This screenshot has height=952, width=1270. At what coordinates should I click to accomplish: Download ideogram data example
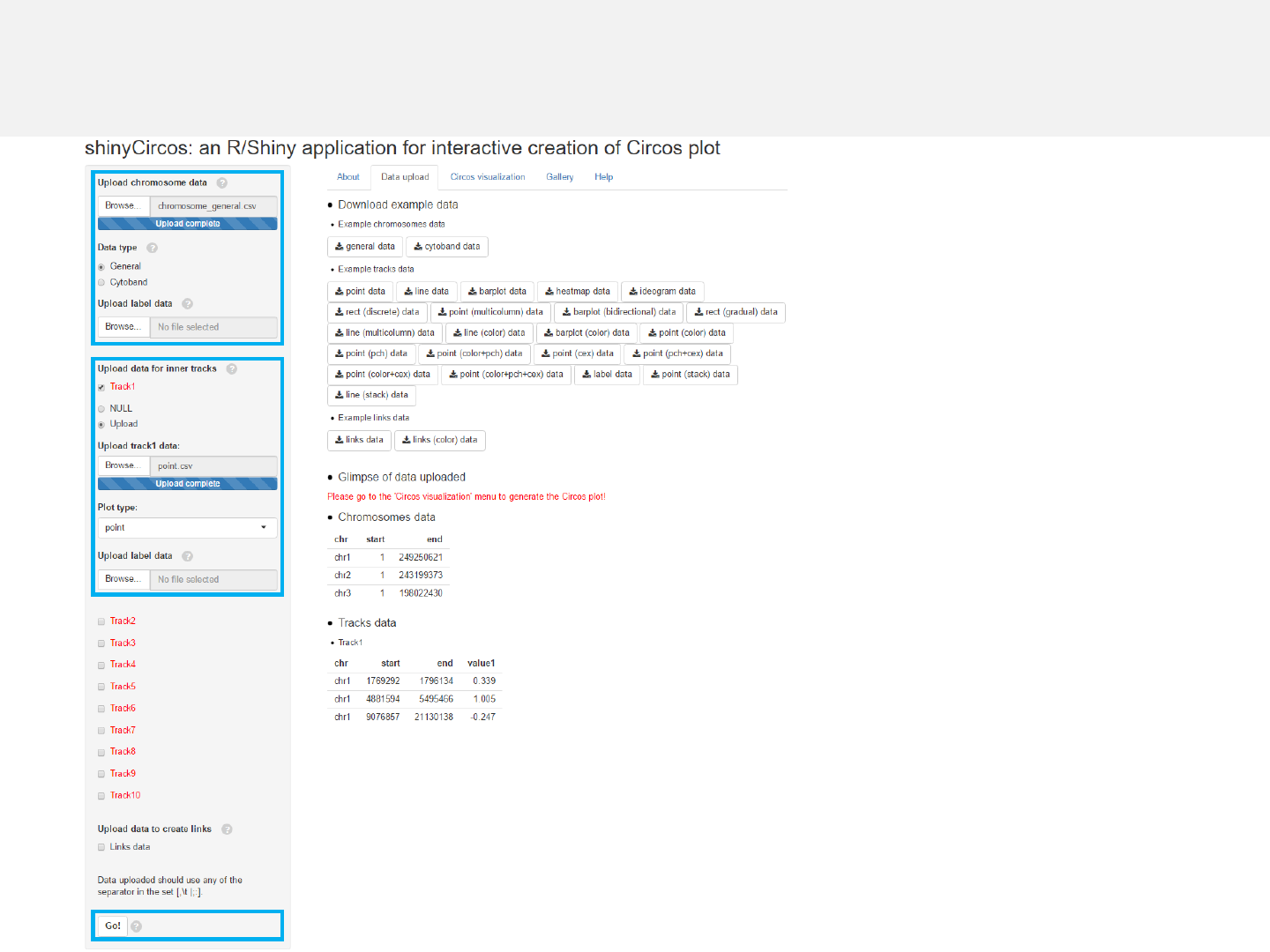pos(662,292)
